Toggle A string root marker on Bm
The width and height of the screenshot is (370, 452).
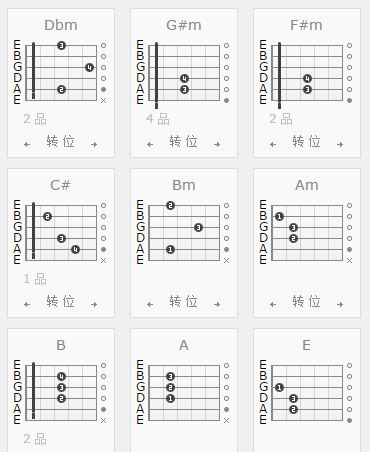226,249
